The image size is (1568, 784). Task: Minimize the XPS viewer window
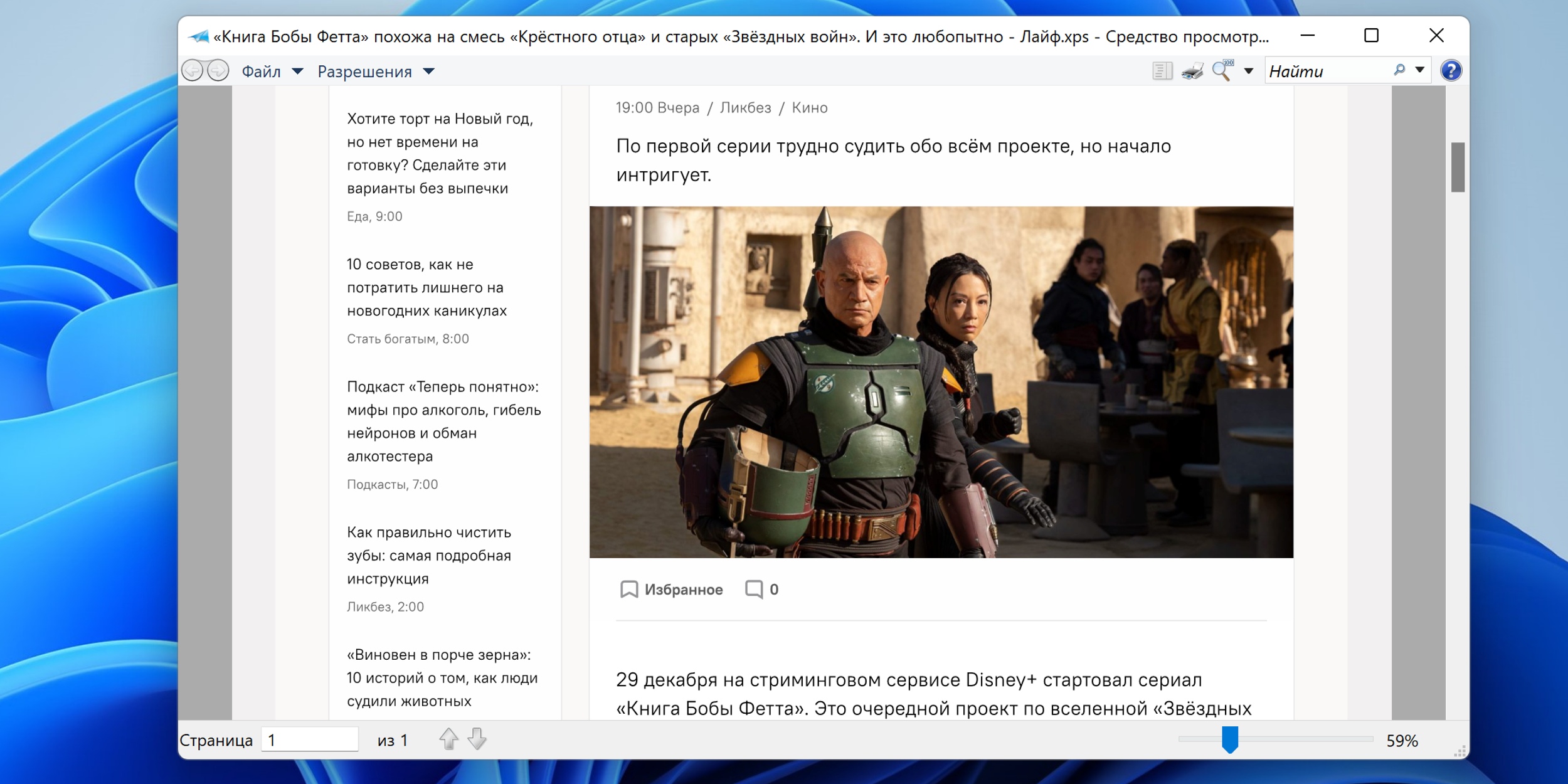(x=1308, y=36)
